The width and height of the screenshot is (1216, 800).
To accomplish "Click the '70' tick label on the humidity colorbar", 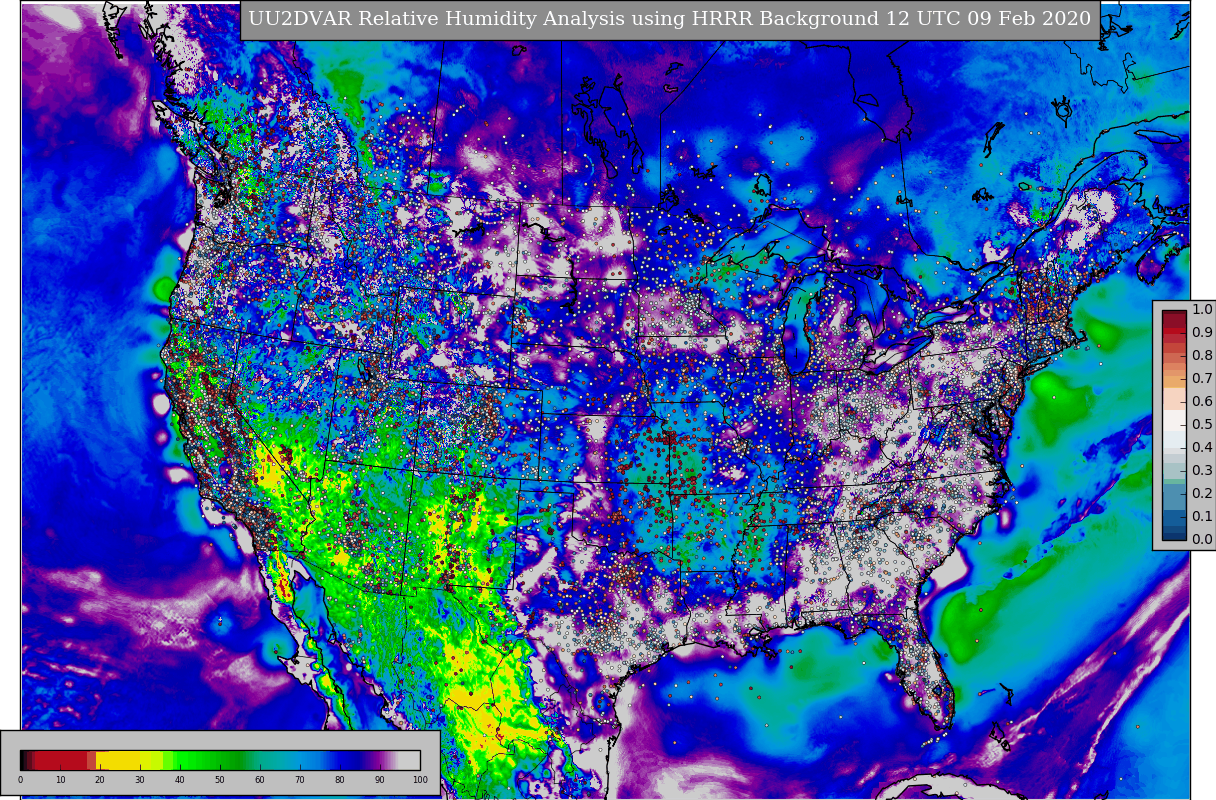I will (x=300, y=780).
